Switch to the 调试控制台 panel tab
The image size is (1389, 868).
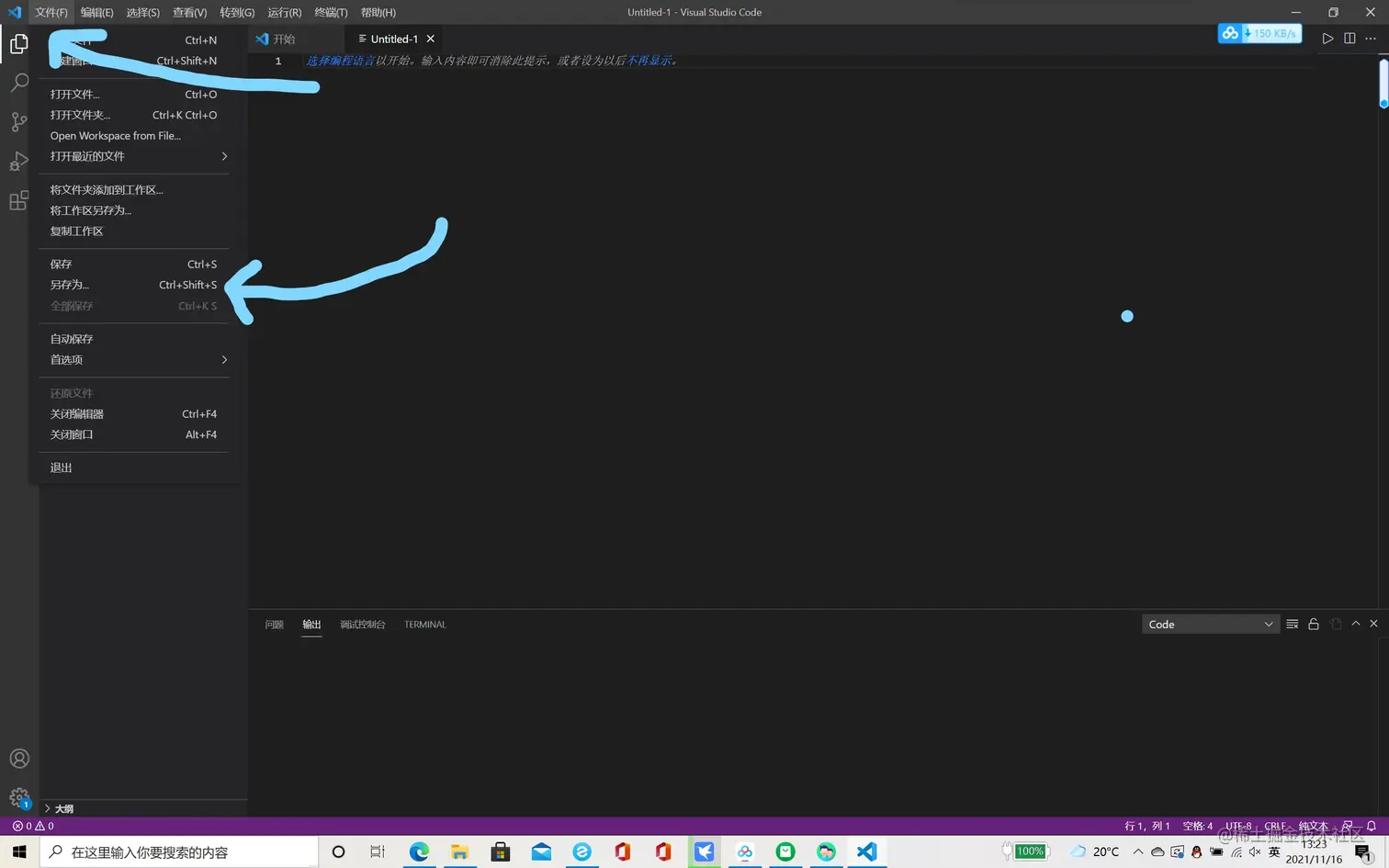(x=363, y=625)
